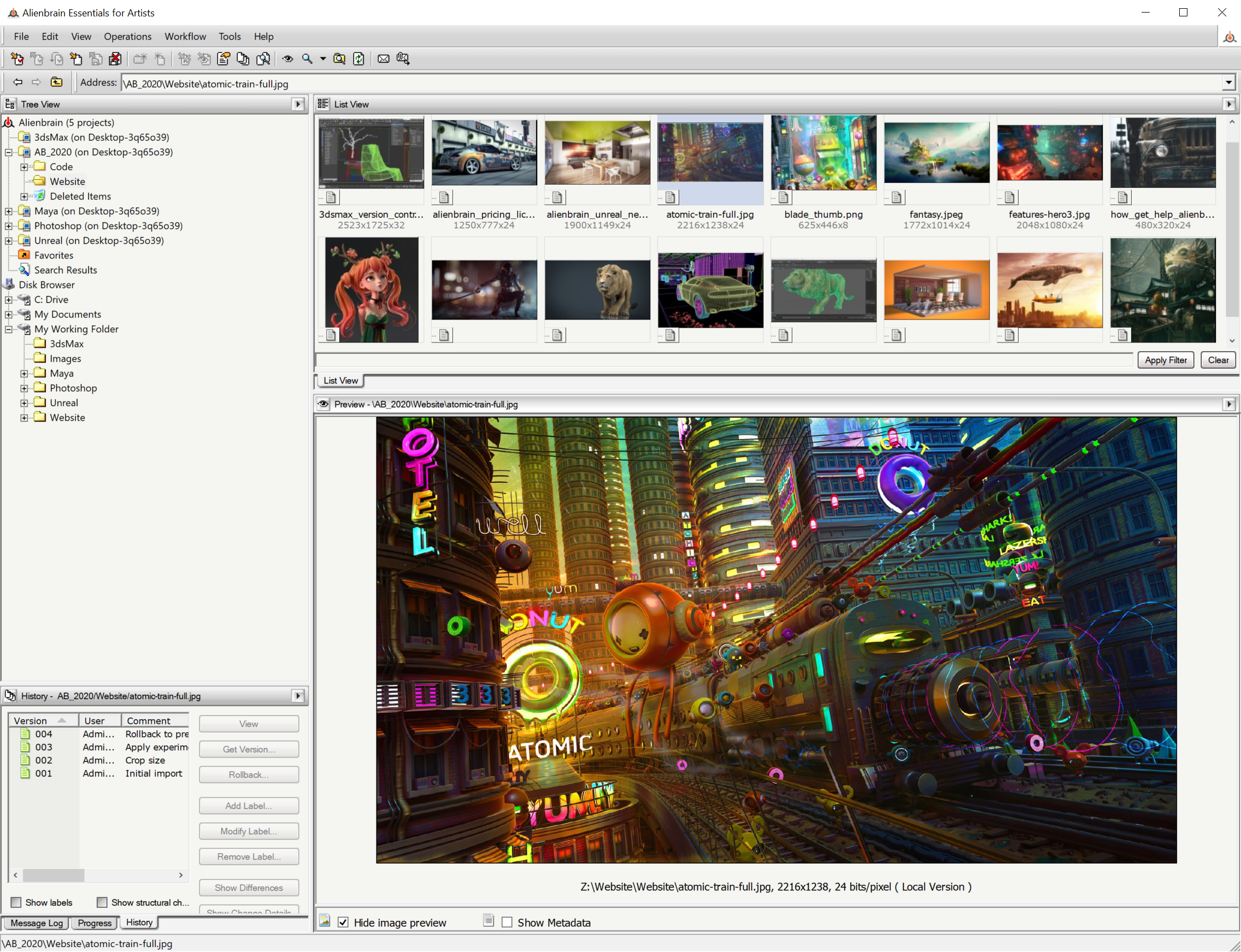Select the fantasy.jpeg thumbnail

(x=936, y=153)
